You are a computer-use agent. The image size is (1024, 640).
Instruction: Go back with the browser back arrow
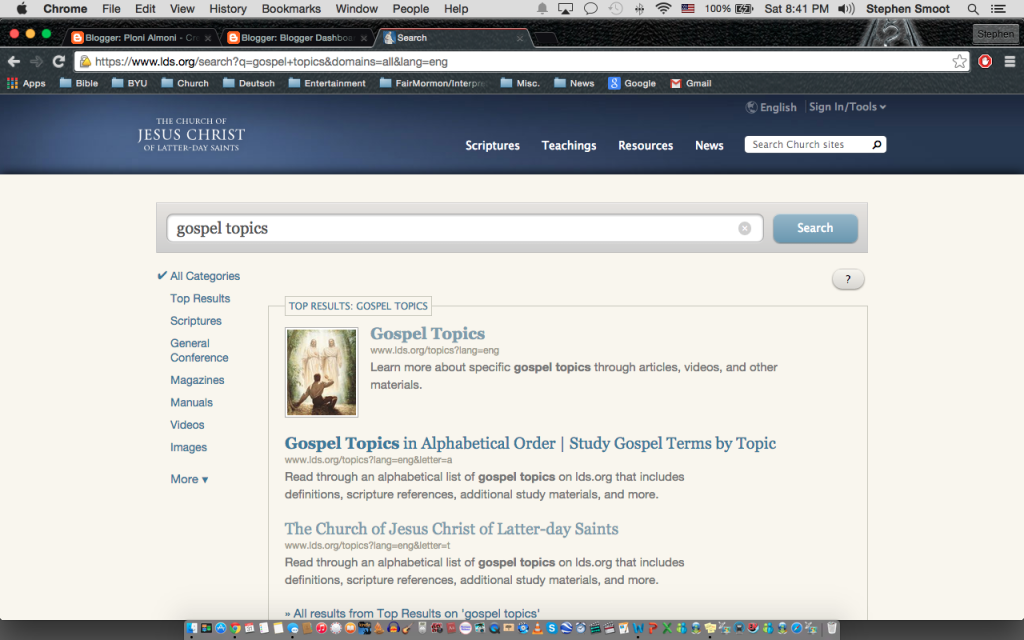pyautogui.click(x=14, y=61)
